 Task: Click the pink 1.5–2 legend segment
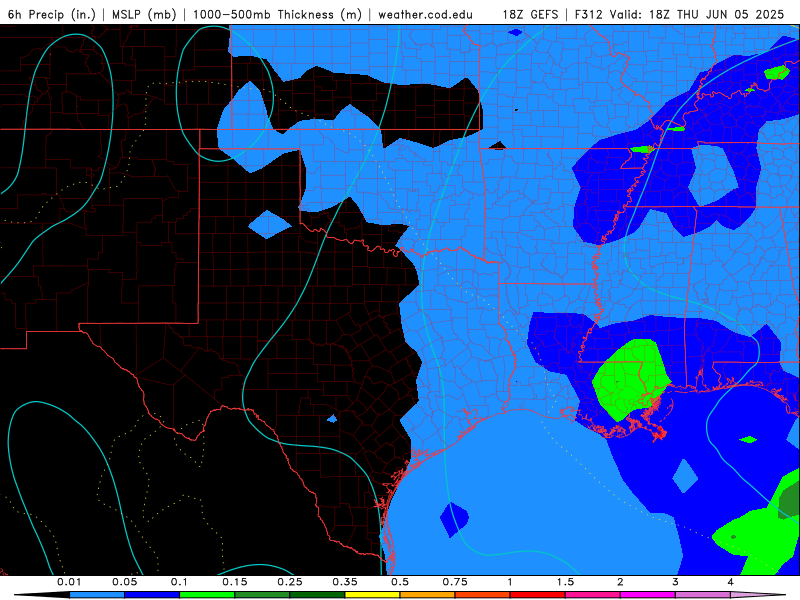point(593,595)
